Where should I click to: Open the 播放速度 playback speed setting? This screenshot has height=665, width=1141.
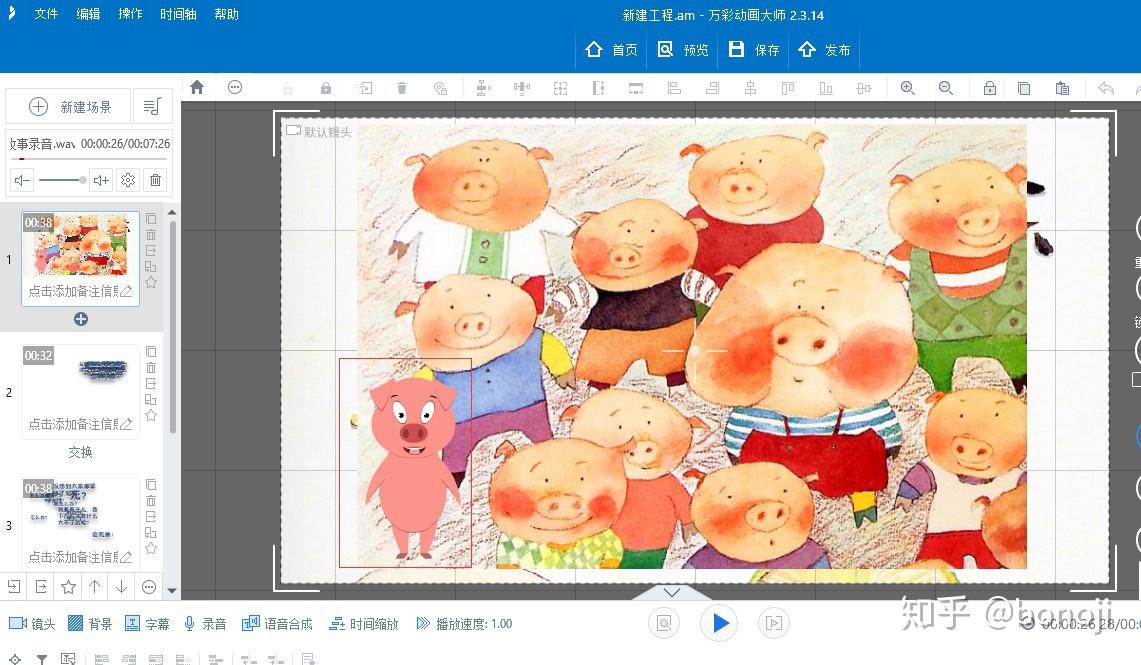coord(464,624)
